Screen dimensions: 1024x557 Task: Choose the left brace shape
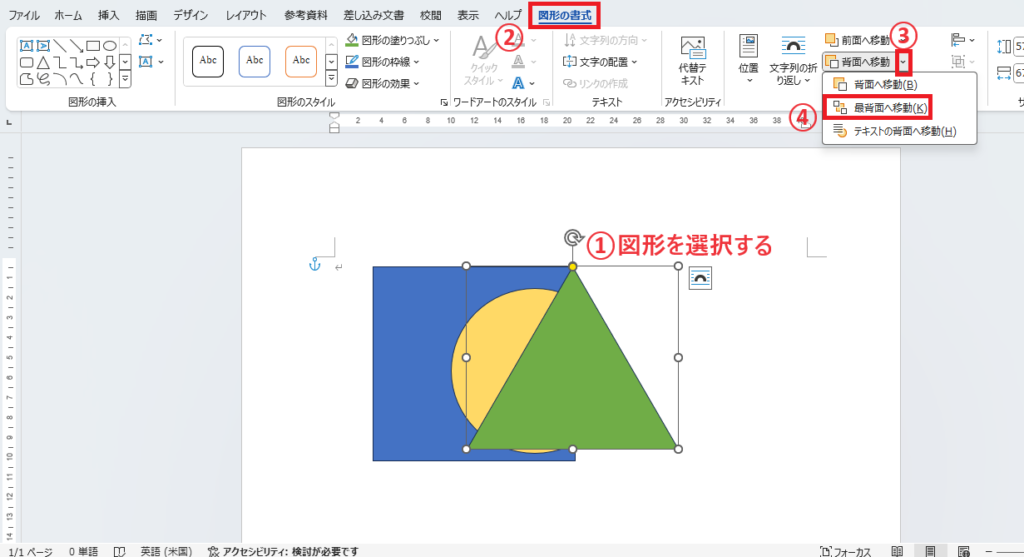click(93, 80)
